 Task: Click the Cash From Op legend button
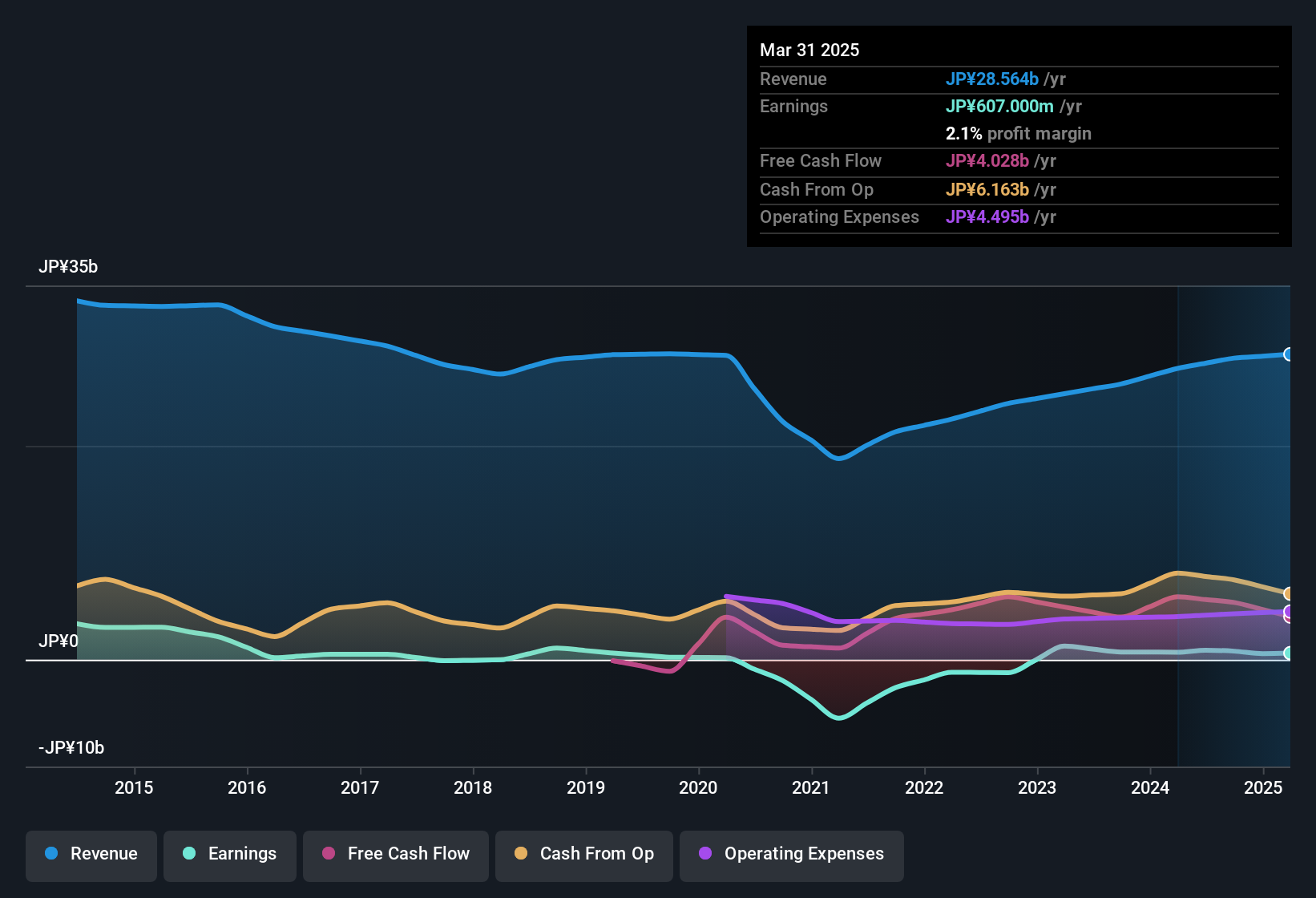click(x=583, y=854)
